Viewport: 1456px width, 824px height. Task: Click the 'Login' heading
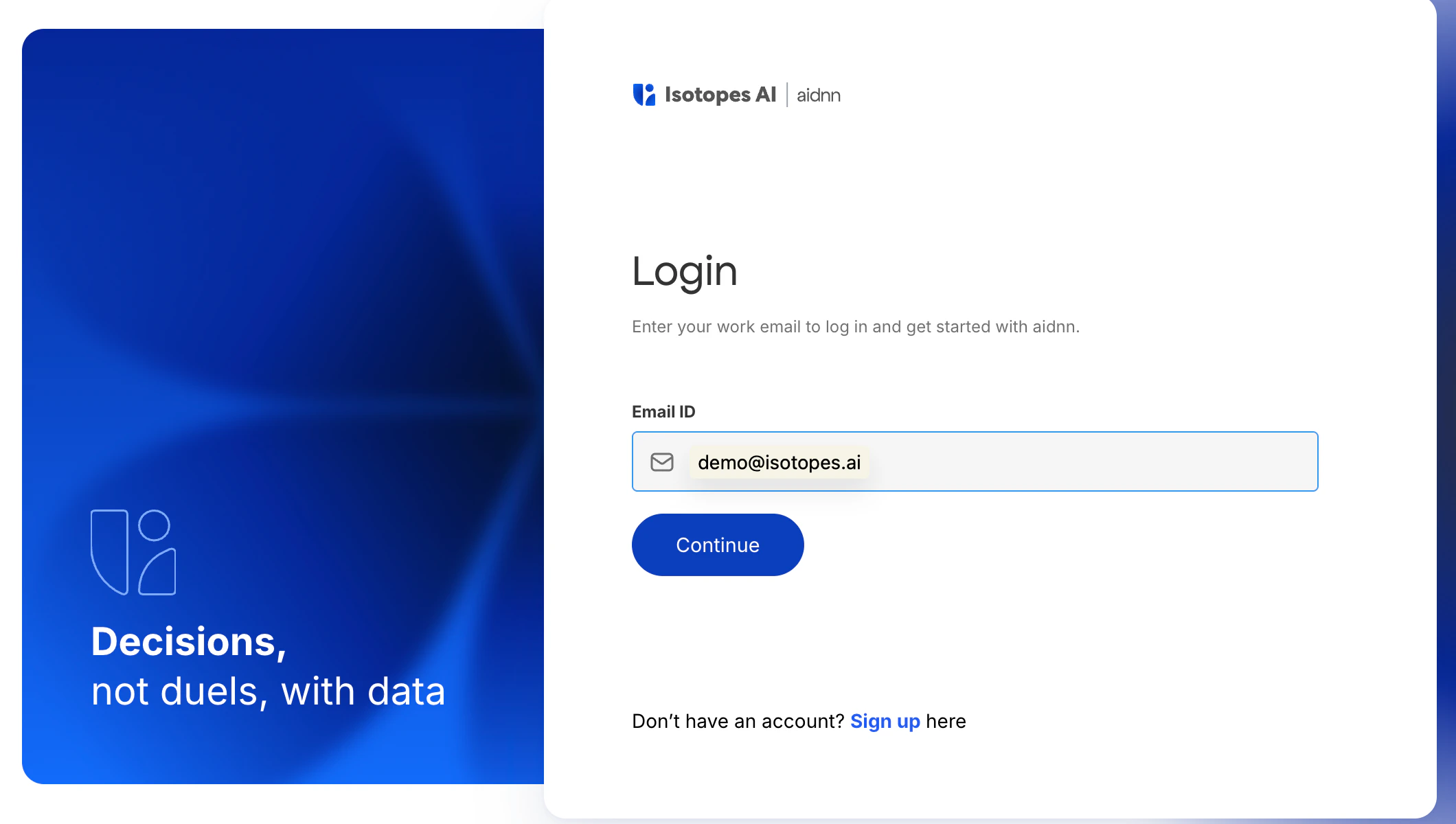coord(685,272)
